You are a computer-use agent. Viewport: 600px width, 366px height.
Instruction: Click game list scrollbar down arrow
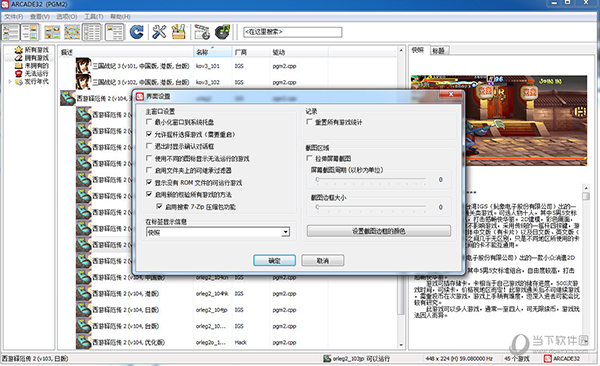[401, 345]
